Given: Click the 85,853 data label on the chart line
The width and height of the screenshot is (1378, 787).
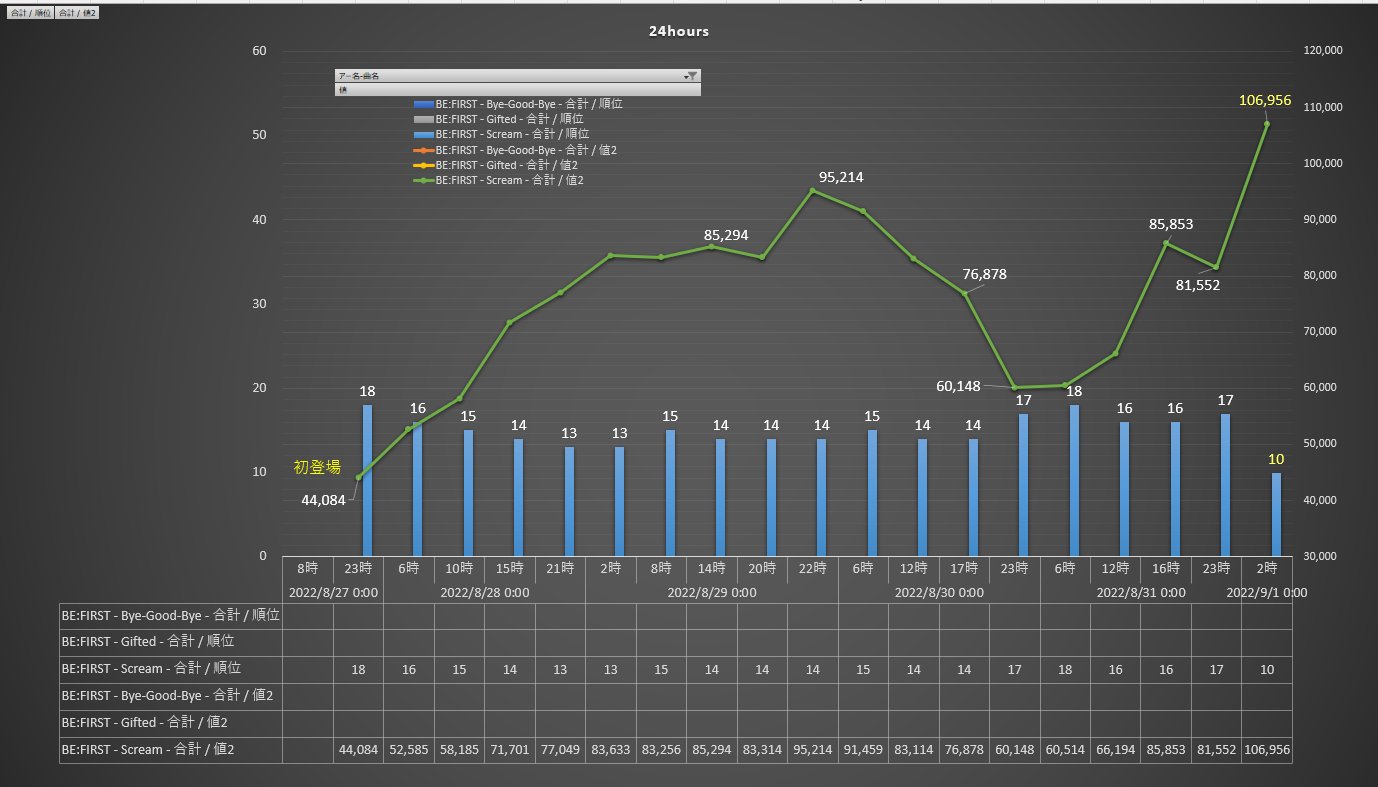Looking at the screenshot, I should click(1170, 224).
